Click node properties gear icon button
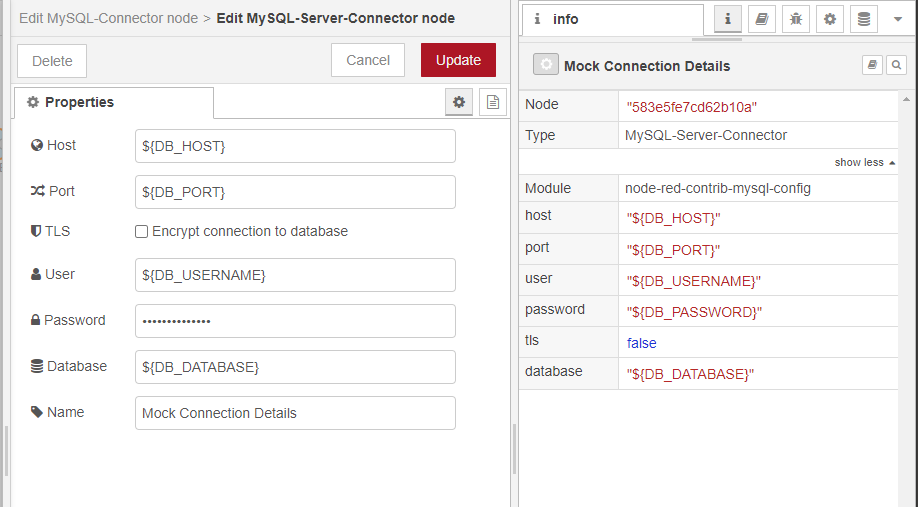918x507 pixels. click(459, 102)
